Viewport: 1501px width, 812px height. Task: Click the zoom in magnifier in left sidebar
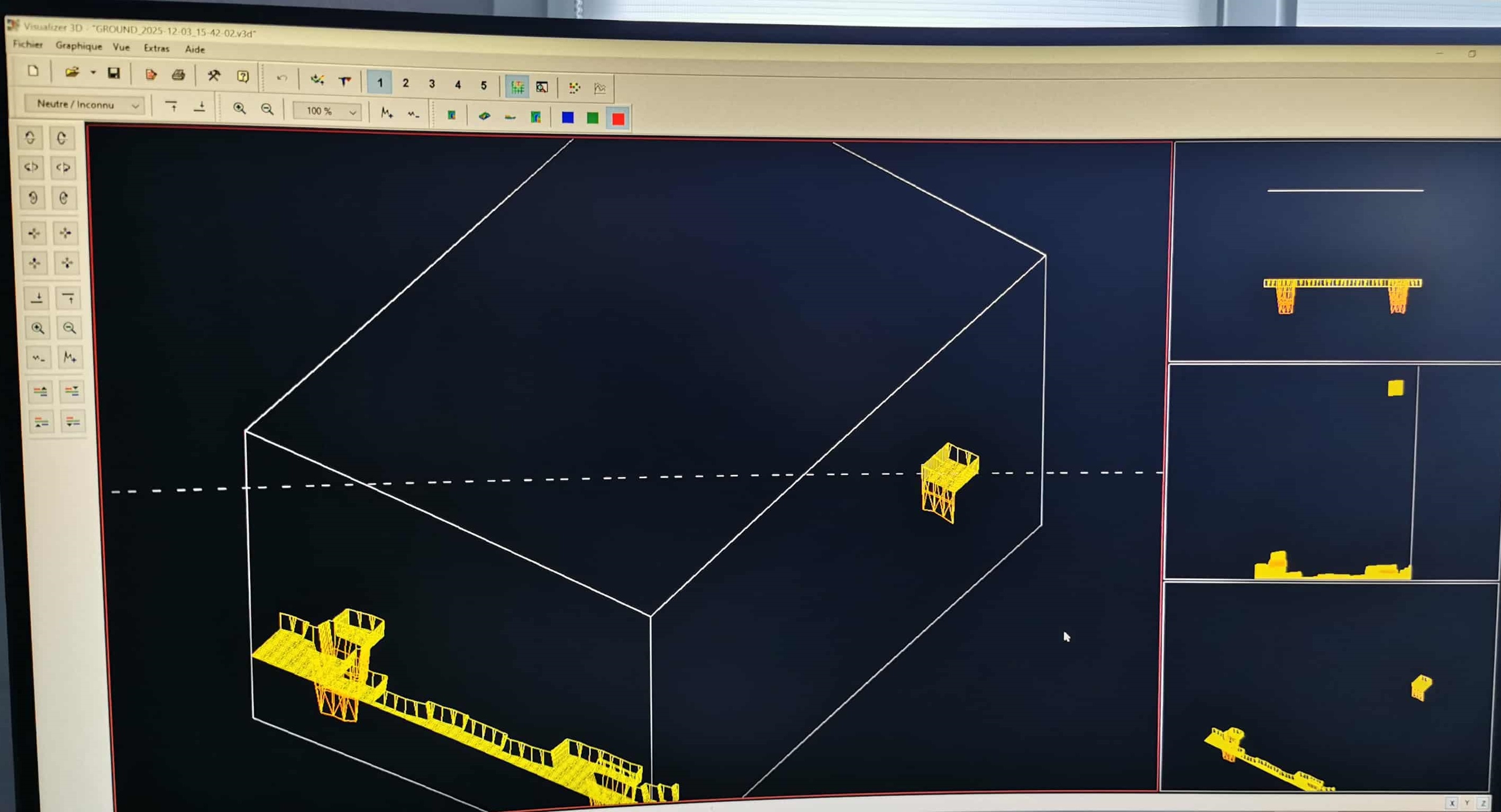tap(38, 328)
